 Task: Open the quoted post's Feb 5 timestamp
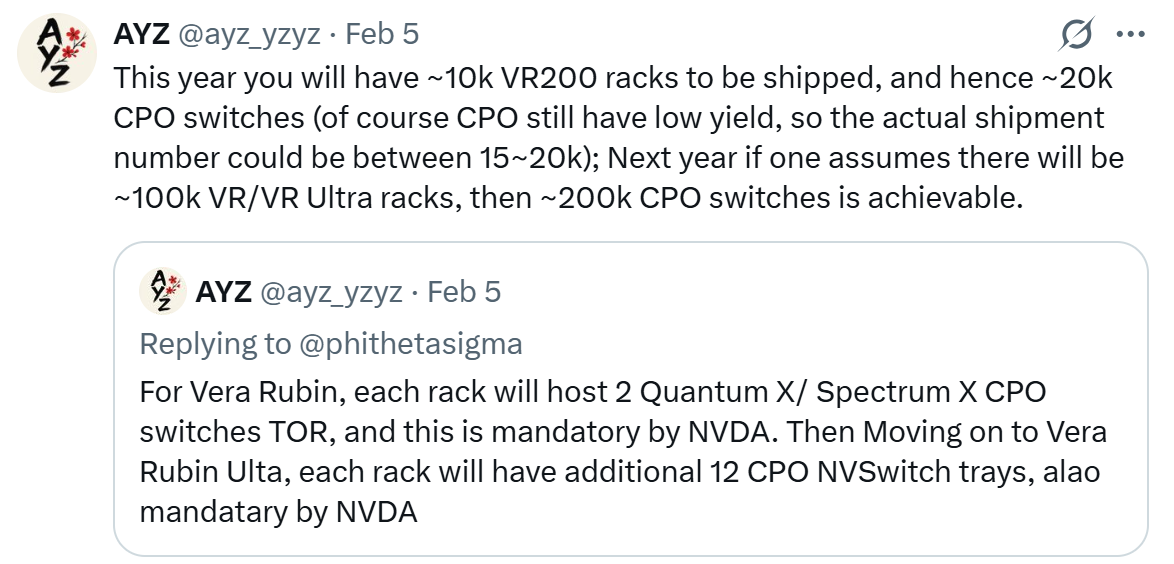click(464, 293)
